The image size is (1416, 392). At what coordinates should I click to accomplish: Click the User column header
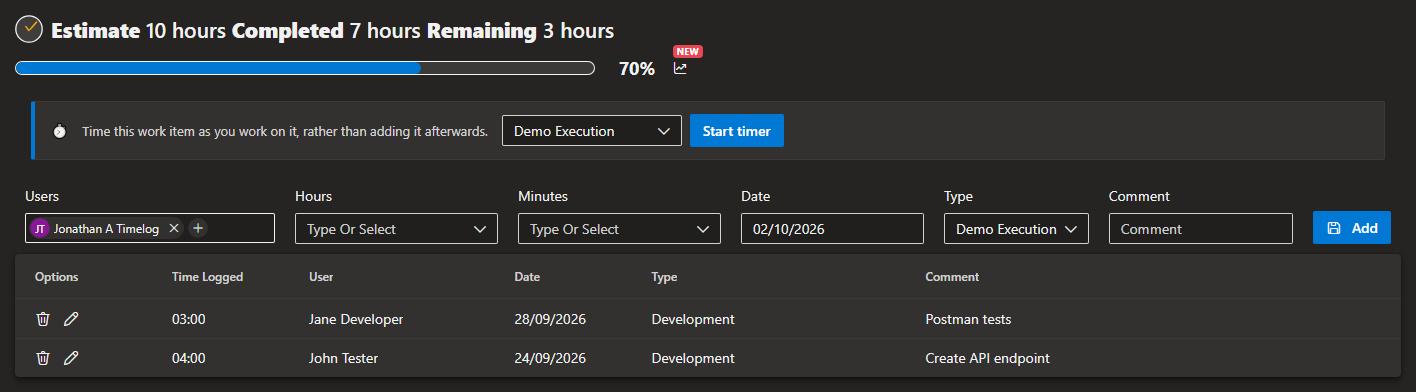pyautogui.click(x=321, y=277)
